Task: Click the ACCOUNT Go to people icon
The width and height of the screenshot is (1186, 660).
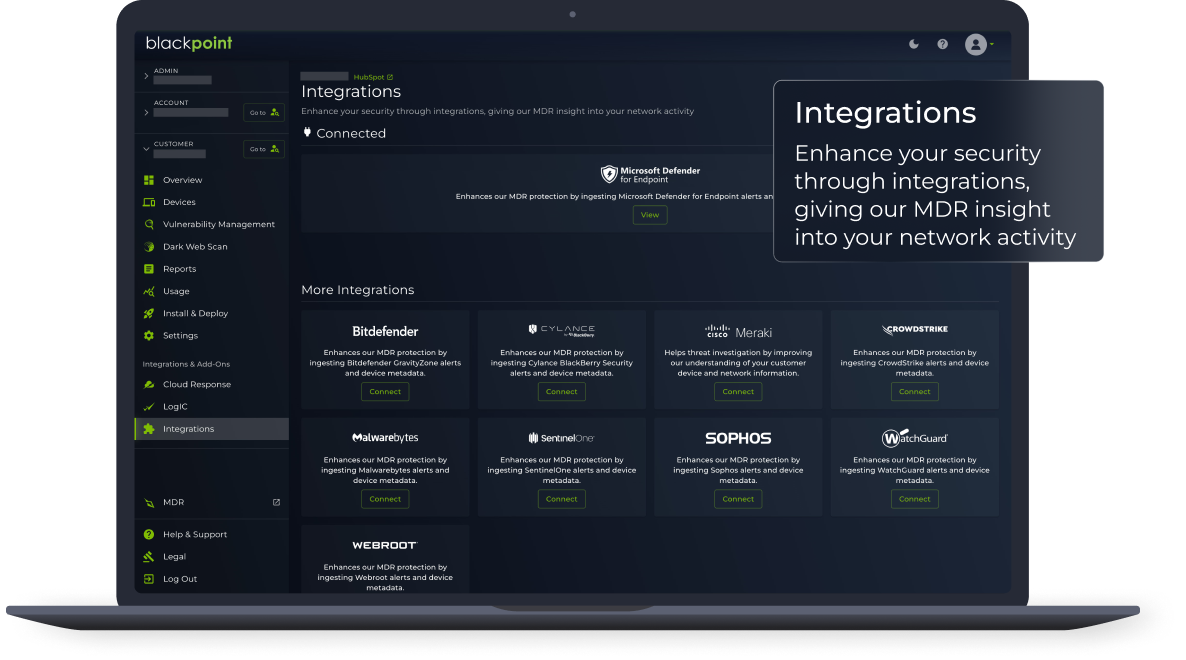Action: coord(275,113)
